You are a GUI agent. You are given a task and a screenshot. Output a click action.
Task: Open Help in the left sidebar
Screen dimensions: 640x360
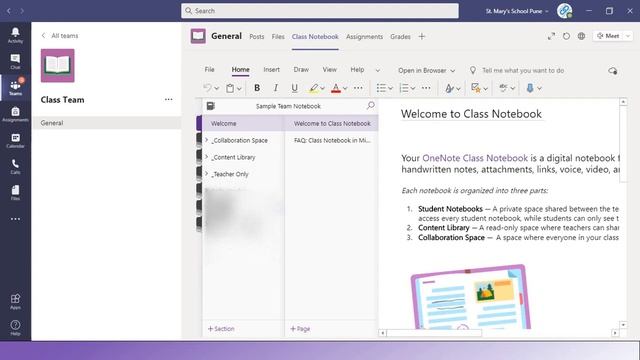15,328
